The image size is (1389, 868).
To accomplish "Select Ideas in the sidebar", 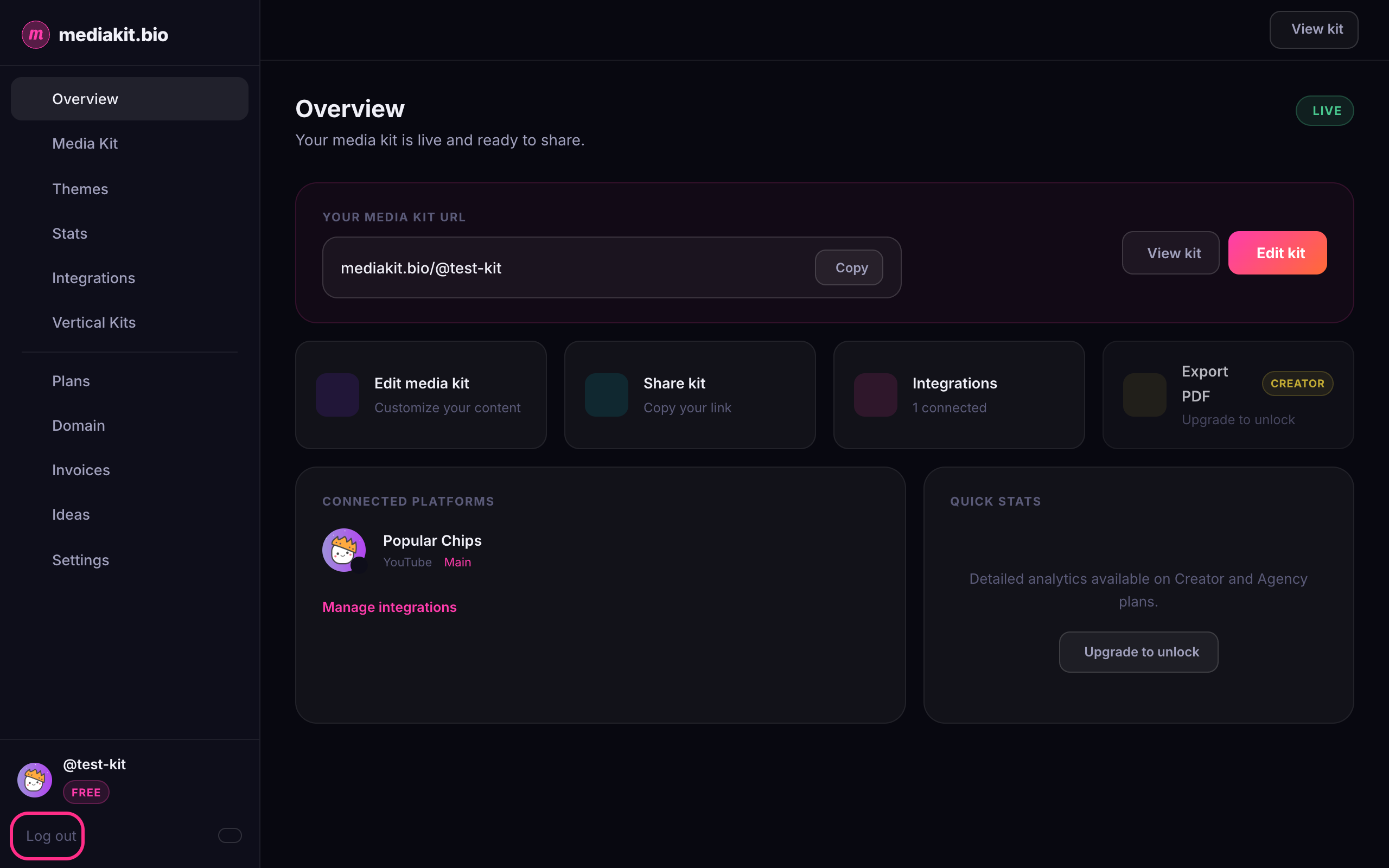I will [130, 514].
